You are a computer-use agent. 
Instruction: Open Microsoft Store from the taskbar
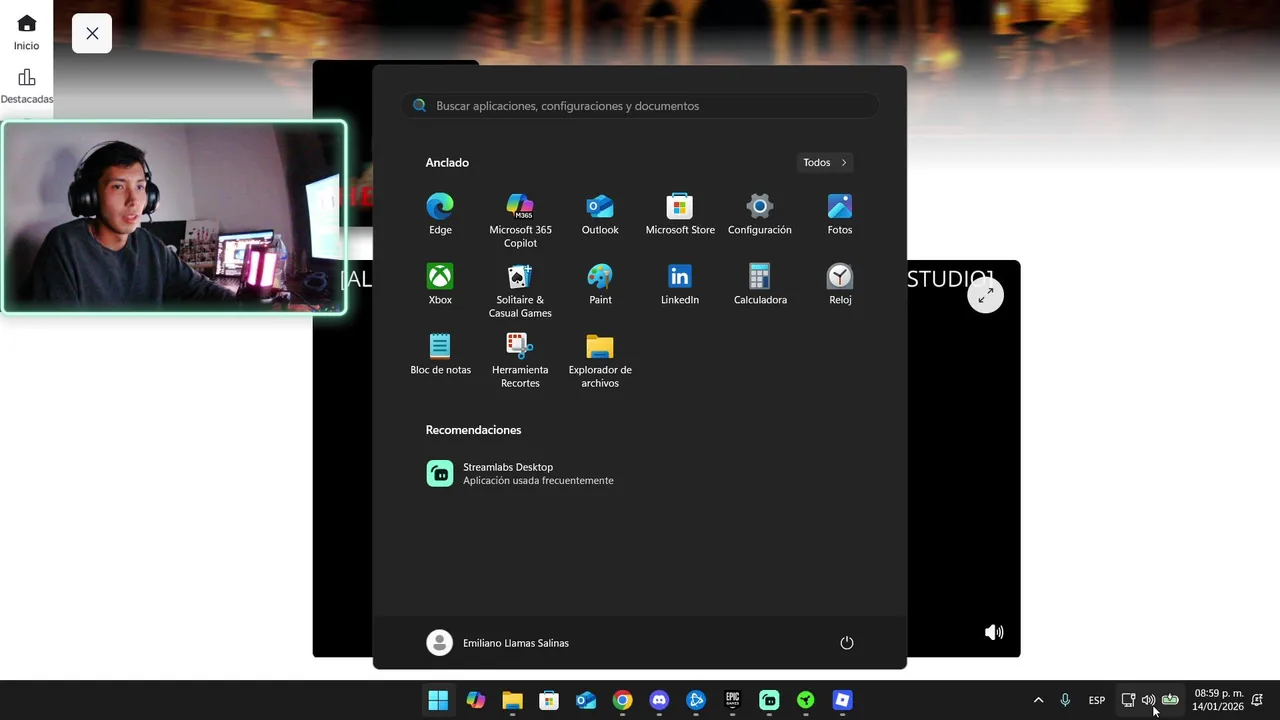pyautogui.click(x=549, y=700)
